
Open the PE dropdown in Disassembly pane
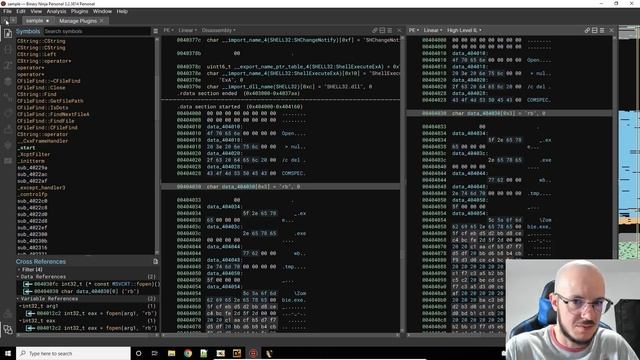coord(168,30)
